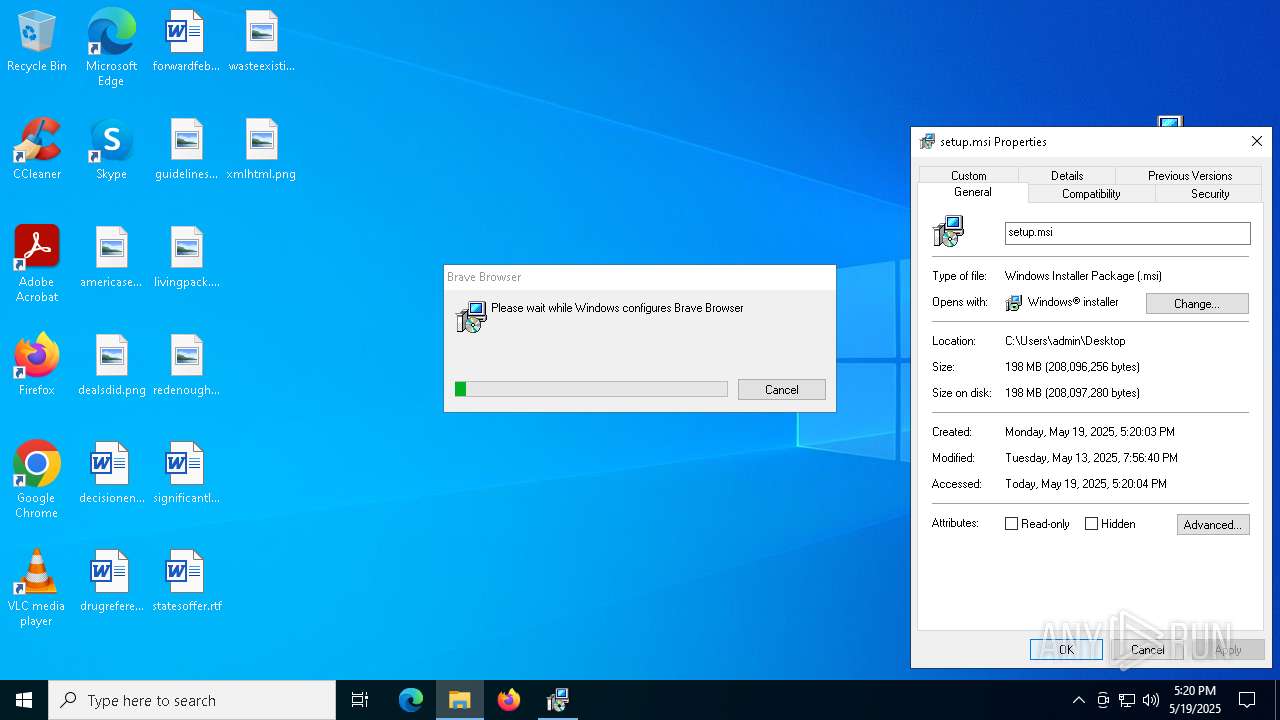
Task: Click the taskbar search box
Action: 192,700
